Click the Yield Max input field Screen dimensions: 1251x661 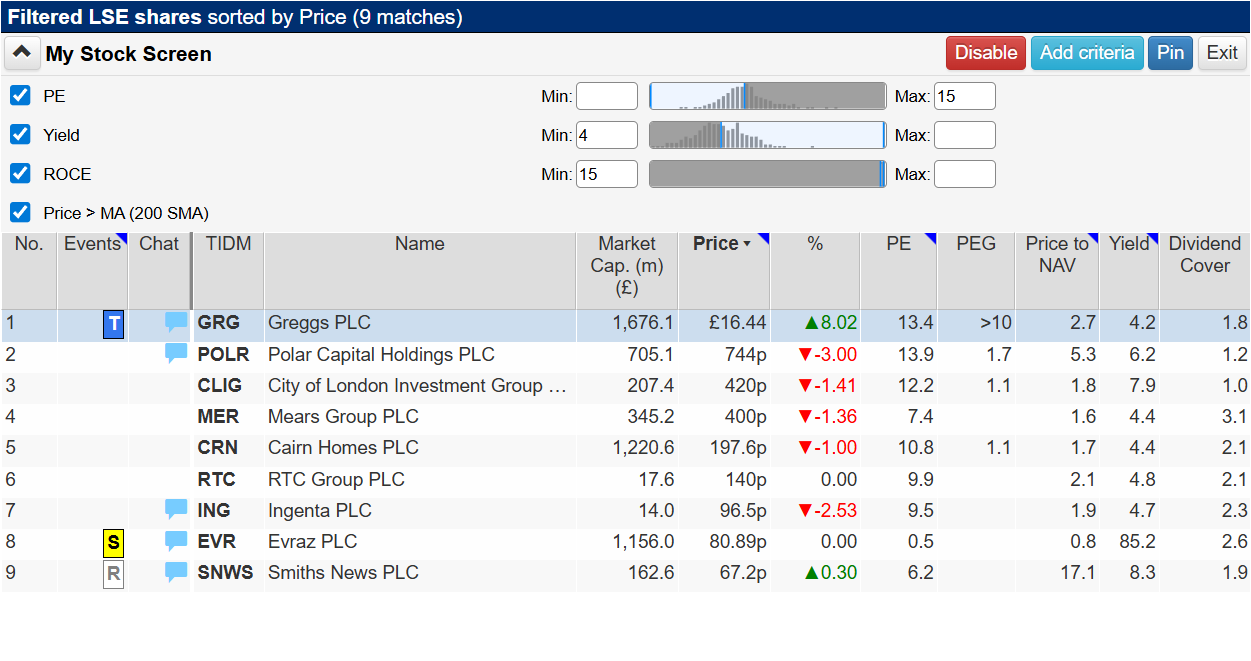click(965, 135)
